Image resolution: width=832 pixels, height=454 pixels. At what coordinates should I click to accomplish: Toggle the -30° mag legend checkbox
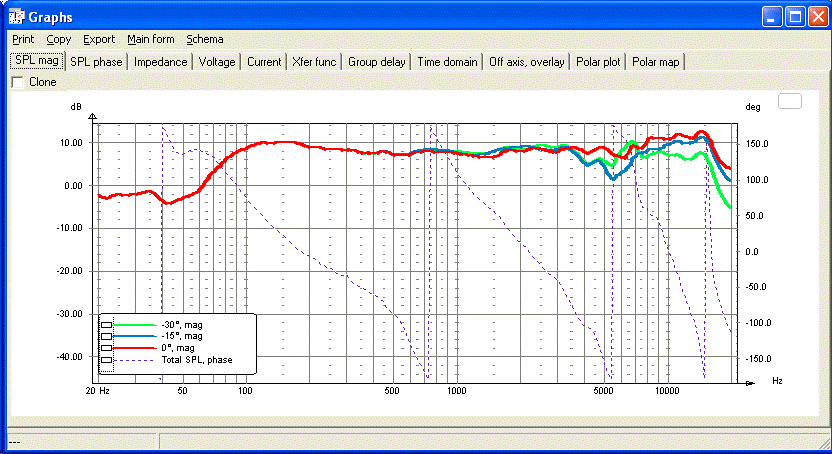pyautogui.click(x=107, y=325)
